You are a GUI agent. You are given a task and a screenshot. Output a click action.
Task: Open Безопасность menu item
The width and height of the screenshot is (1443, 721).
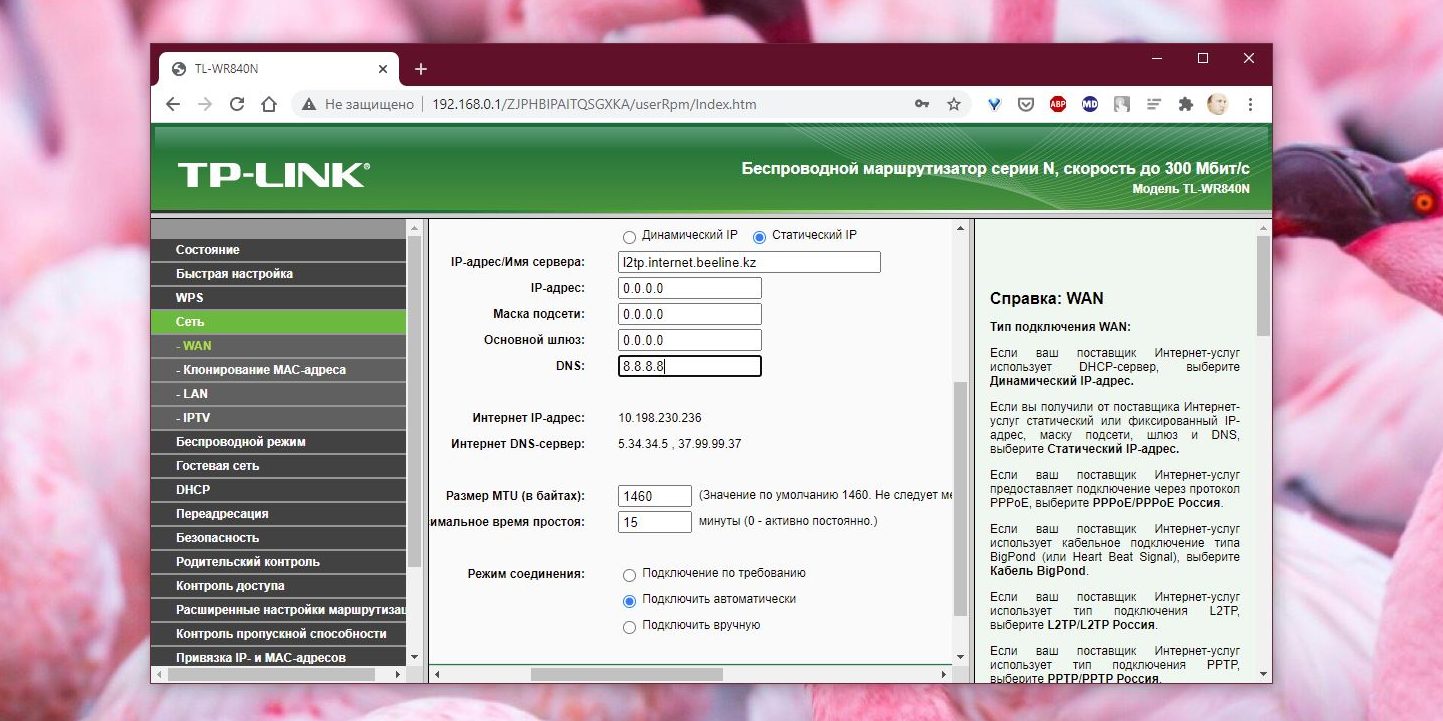(279, 538)
